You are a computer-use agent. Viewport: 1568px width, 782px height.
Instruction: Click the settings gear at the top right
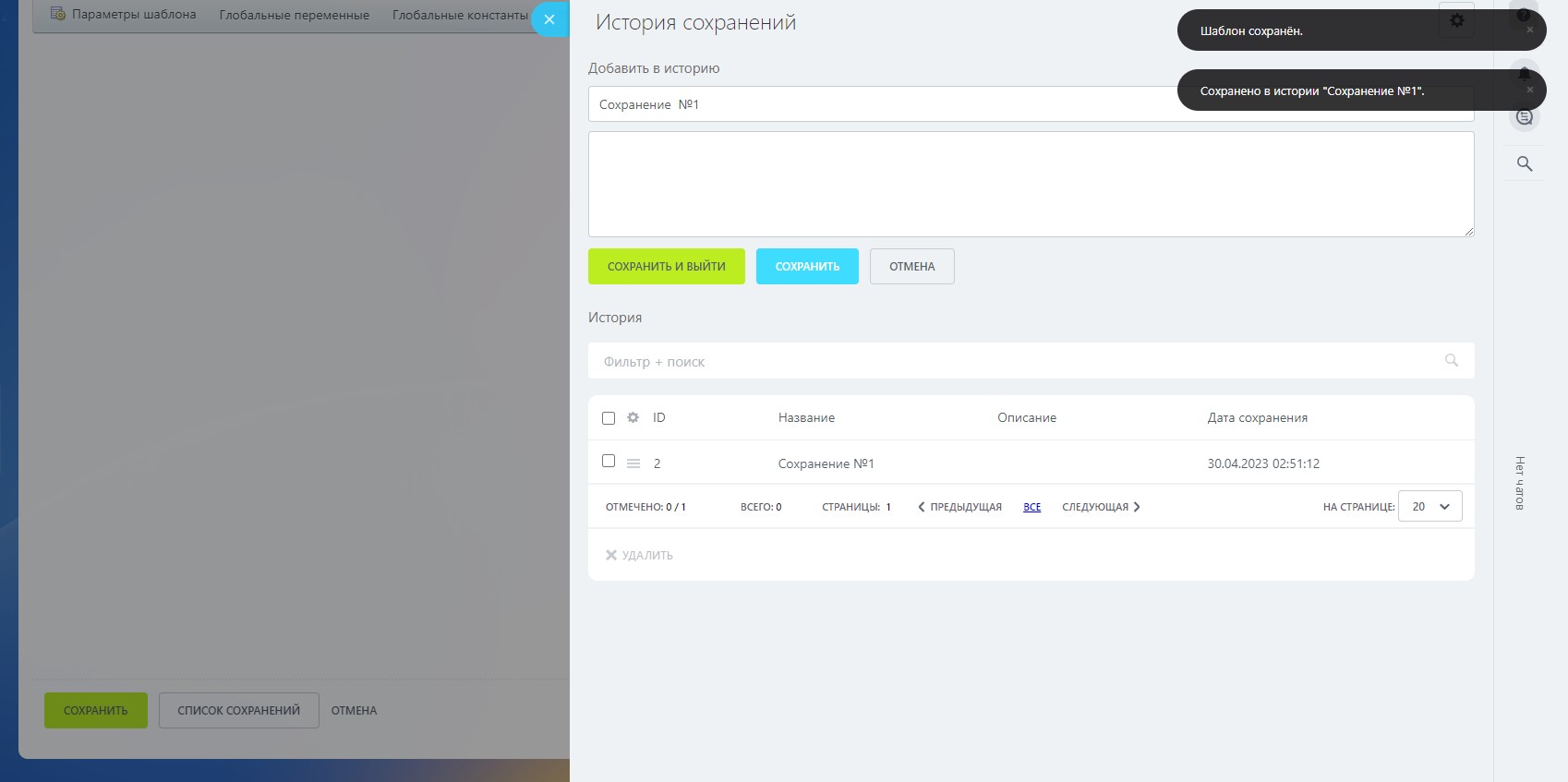coord(1456,20)
